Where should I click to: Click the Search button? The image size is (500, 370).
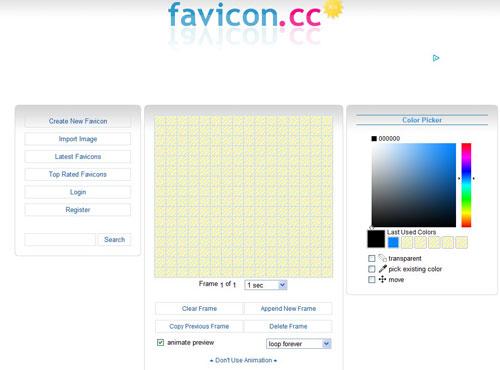click(114, 239)
